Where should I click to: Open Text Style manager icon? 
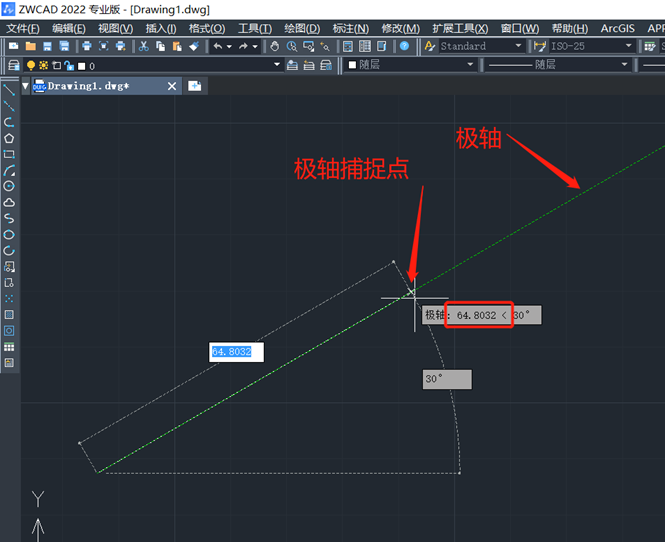(430, 46)
